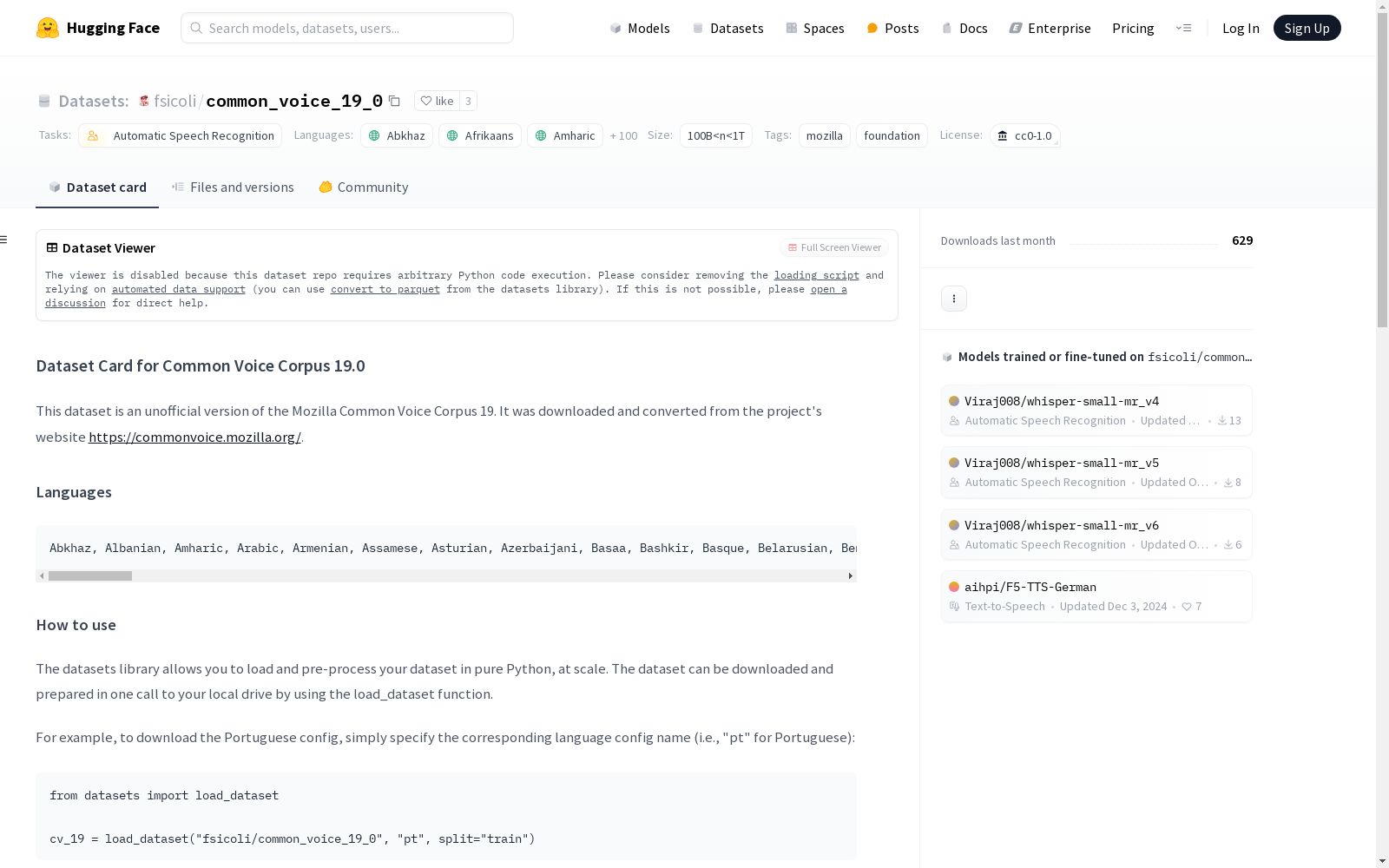1389x868 pixels.
Task: Open Posts in the top navigation
Action: point(892,28)
